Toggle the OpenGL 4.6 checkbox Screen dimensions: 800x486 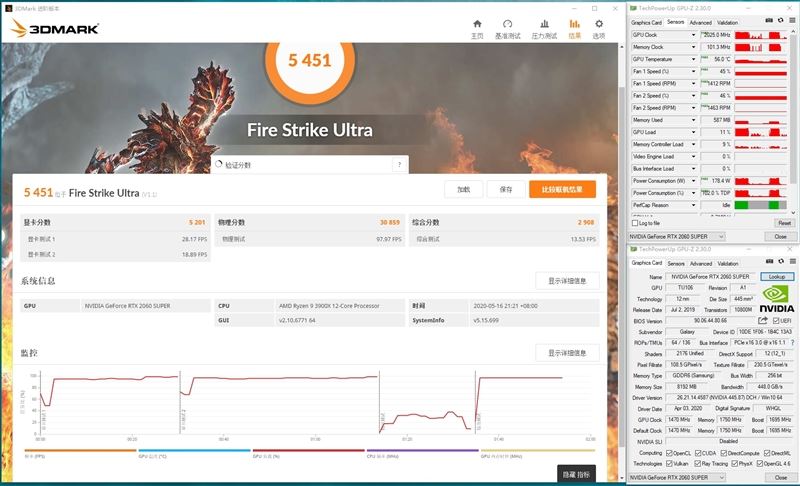[759, 464]
